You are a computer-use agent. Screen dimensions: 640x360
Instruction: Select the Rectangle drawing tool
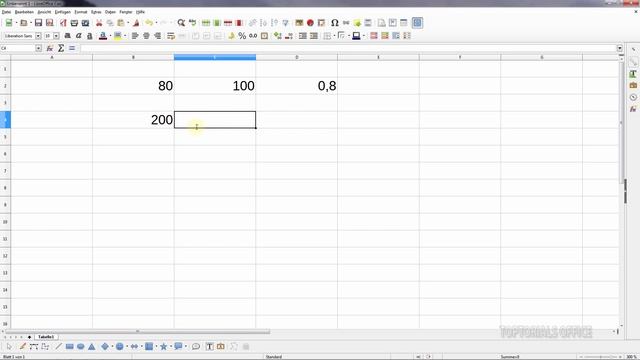[69, 347]
